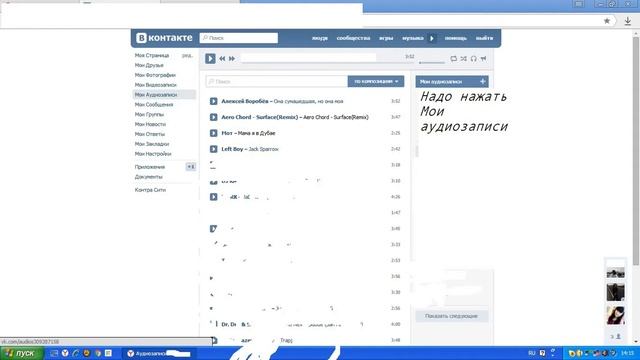Click the header search field
The image size is (640, 360).
click(x=239, y=38)
